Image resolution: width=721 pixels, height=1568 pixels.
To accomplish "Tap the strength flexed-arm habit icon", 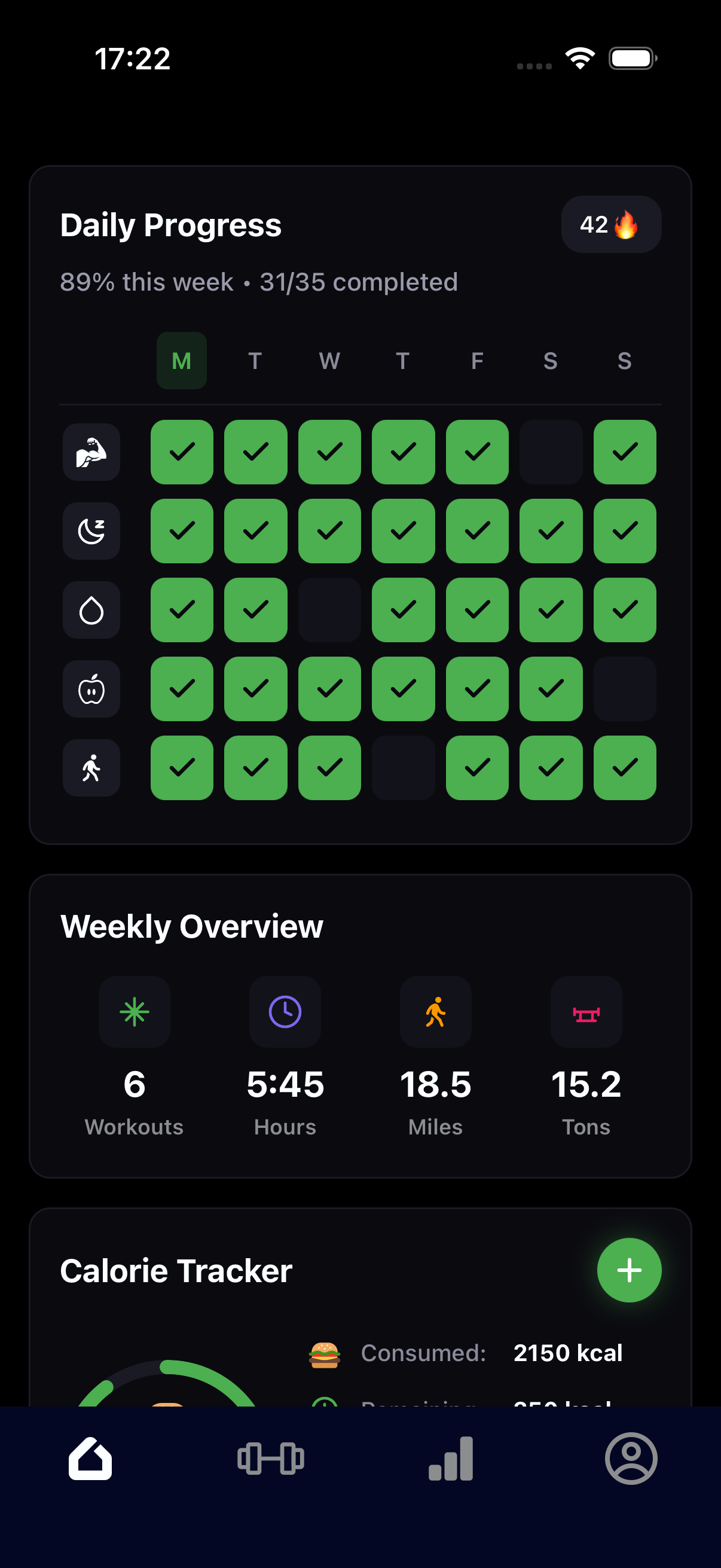I will pyautogui.click(x=91, y=452).
